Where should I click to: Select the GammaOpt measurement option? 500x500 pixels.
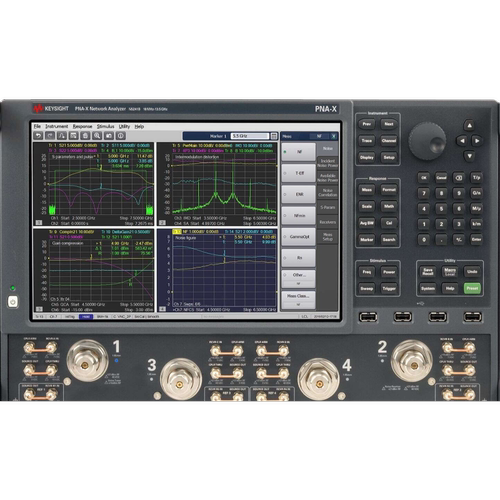[x=298, y=237]
